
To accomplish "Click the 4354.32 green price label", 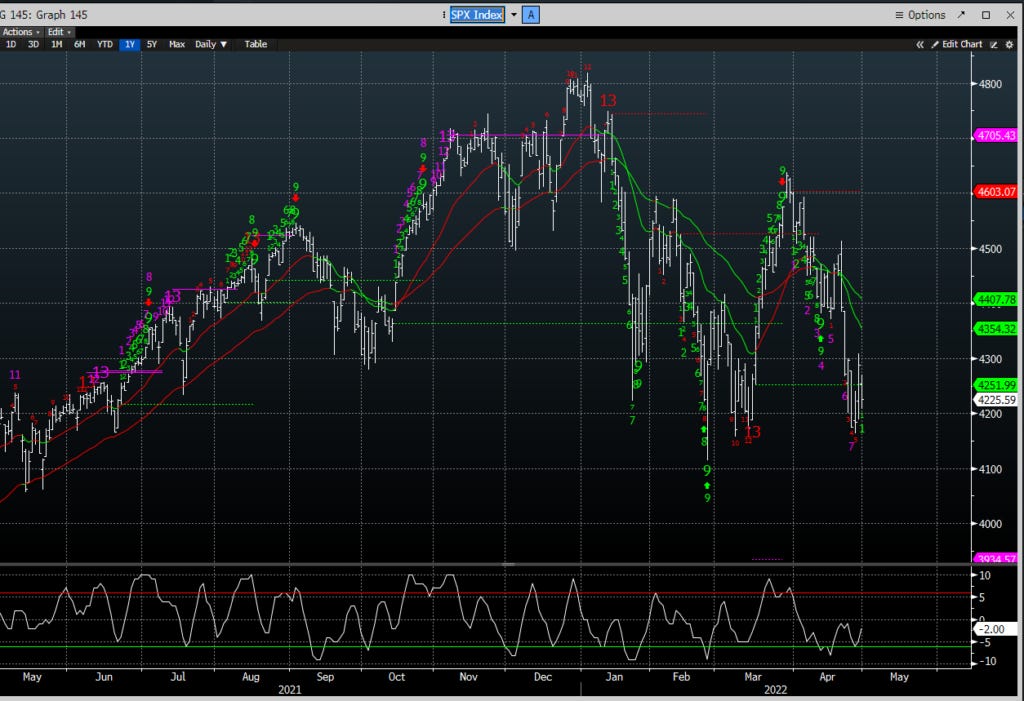I will (x=996, y=329).
